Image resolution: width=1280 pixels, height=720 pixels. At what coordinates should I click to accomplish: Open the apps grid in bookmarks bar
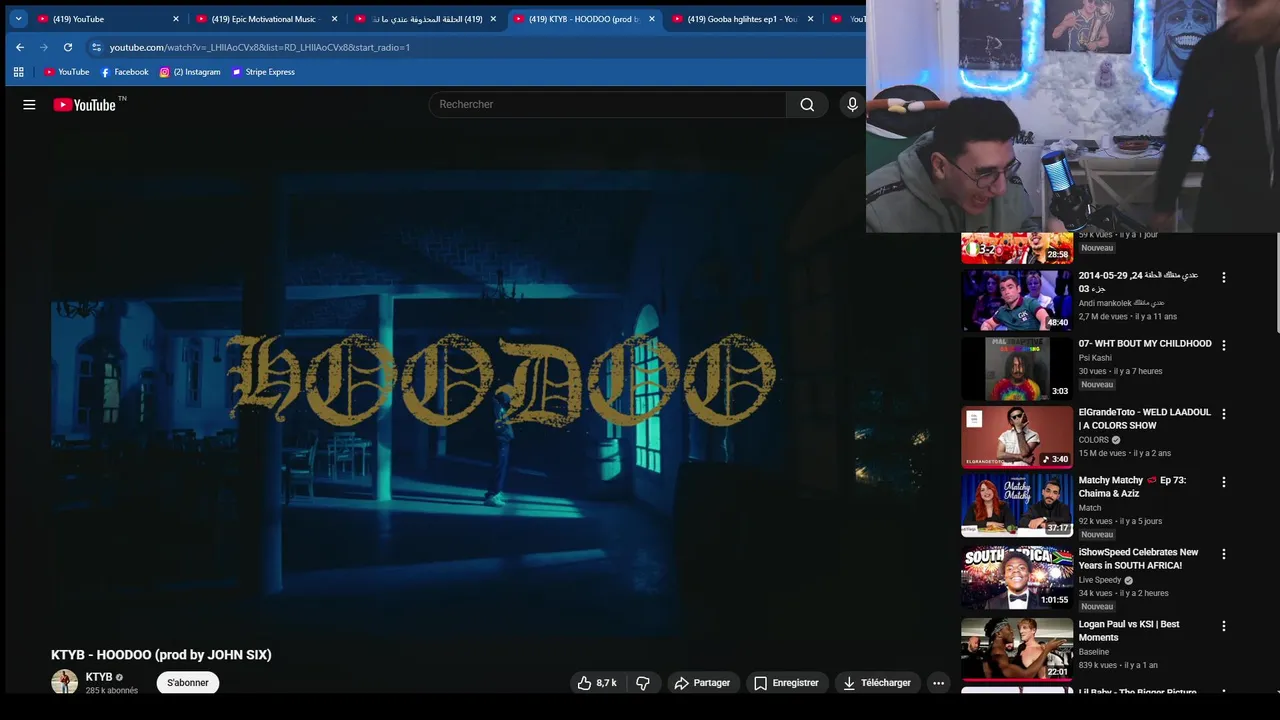(x=18, y=72)
